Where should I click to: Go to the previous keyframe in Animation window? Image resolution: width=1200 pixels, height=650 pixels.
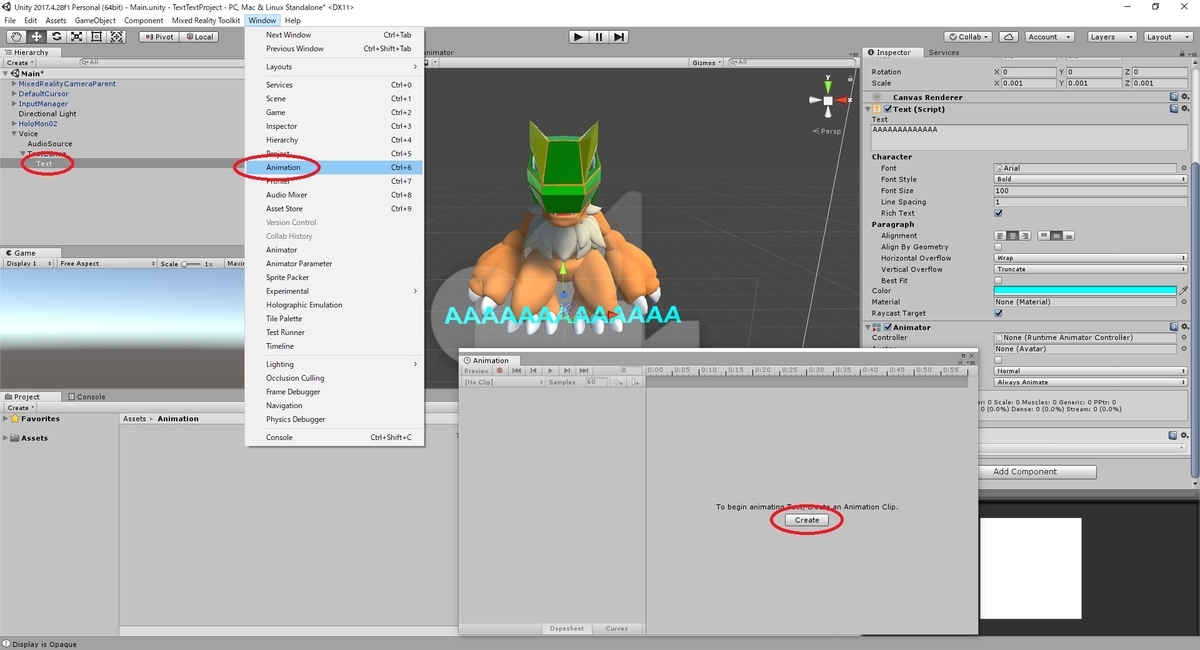click(x=533, y=371)
